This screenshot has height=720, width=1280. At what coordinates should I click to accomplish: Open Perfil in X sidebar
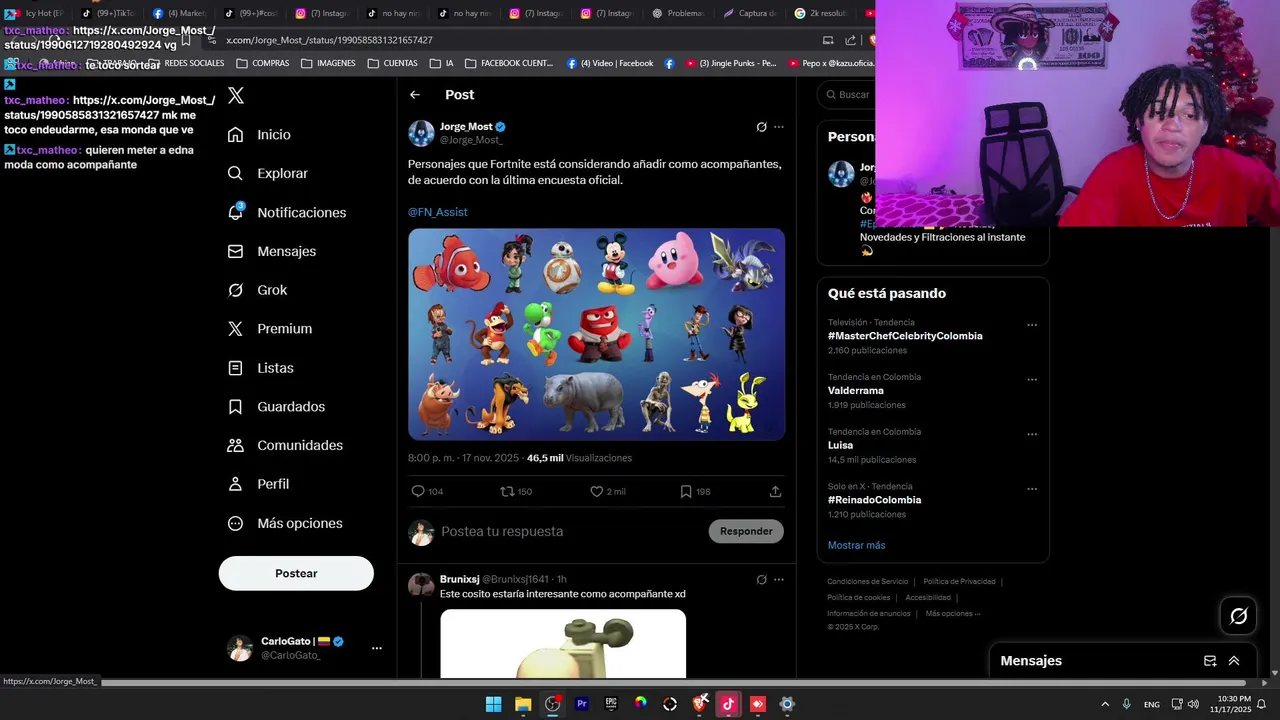pyautogui.click(x=258, y=484)
